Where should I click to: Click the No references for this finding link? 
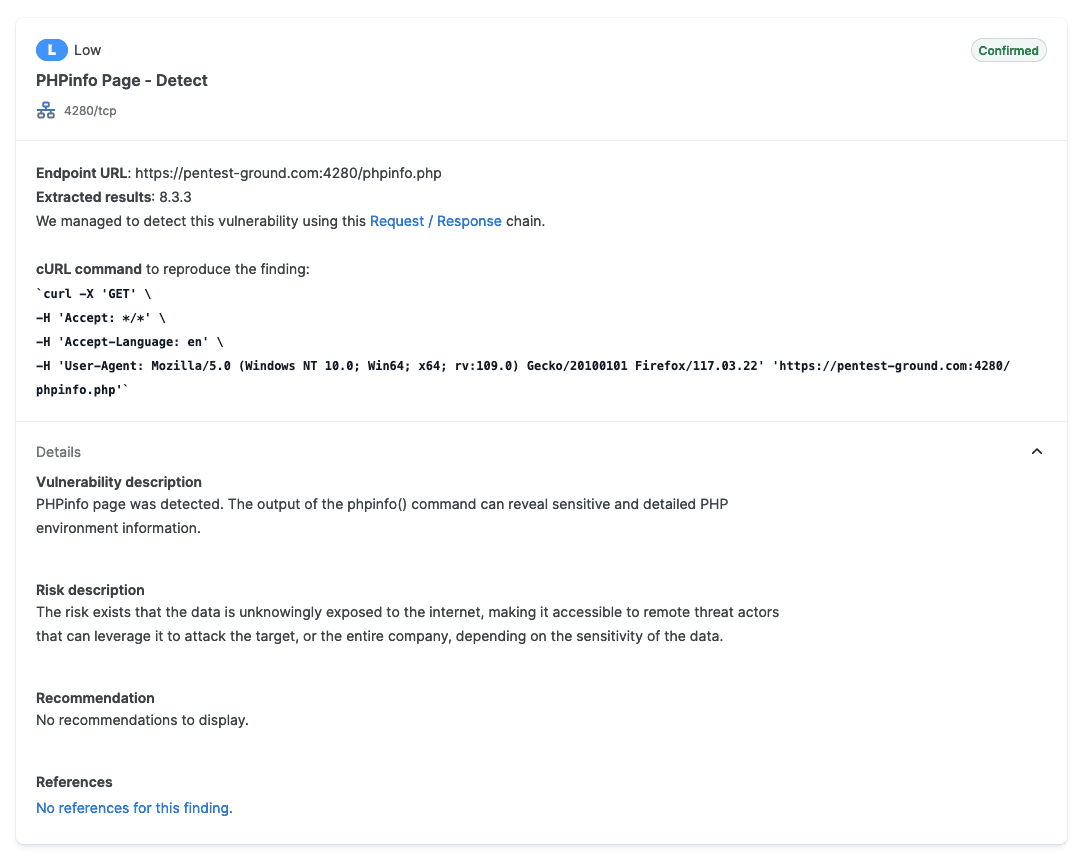pyautogui.click(x=134, y=808)
